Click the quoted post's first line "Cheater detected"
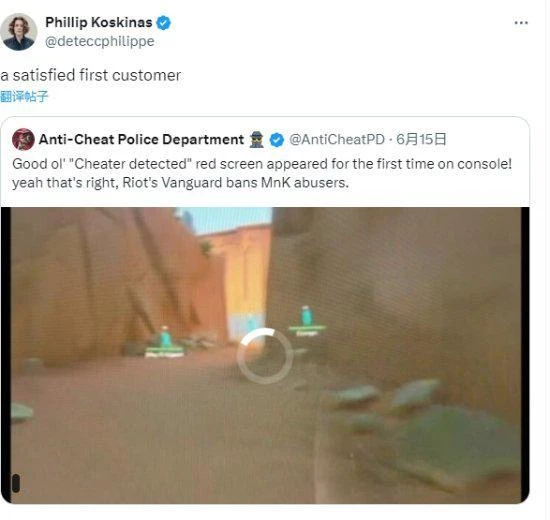The image size is (550, 520). (x=262, y=164)
